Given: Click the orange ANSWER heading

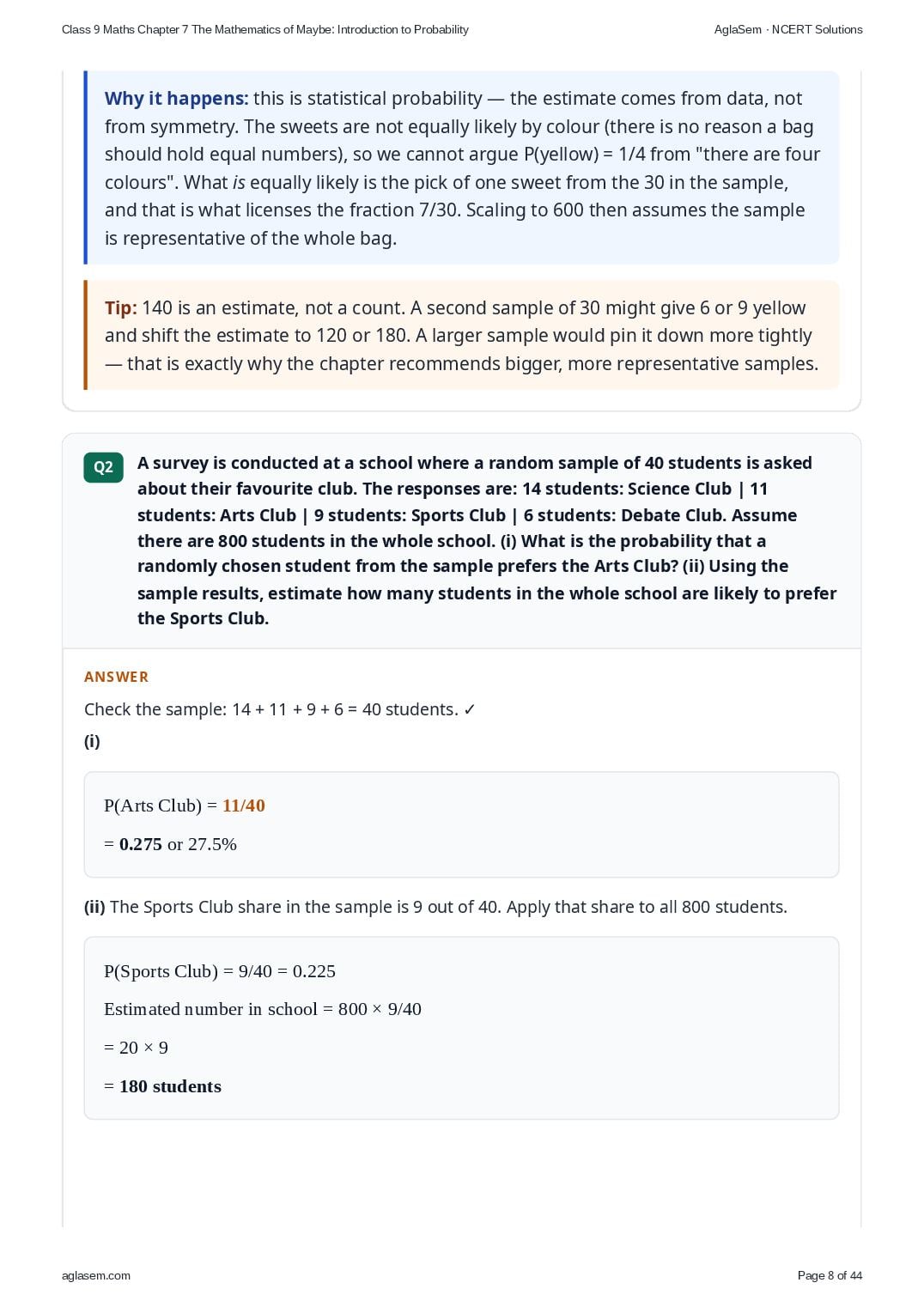Looking at the screenshot, I should (116, 677).
